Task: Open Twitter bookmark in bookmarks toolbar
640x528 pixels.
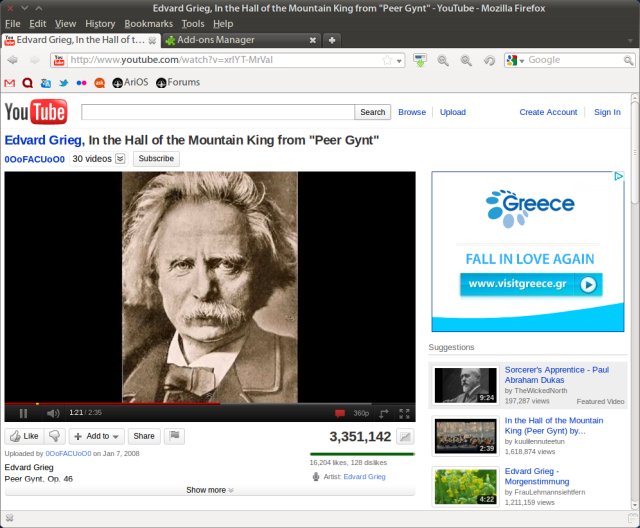Action: tap(63, 82)
